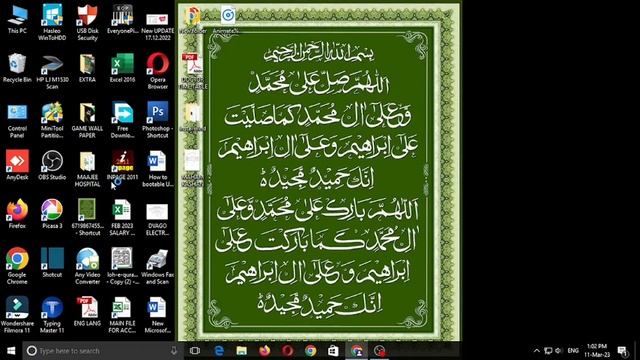Launch Wondershare Filmora 11
Viewport: 640px width, 360px height.
[x=17, y=315]
